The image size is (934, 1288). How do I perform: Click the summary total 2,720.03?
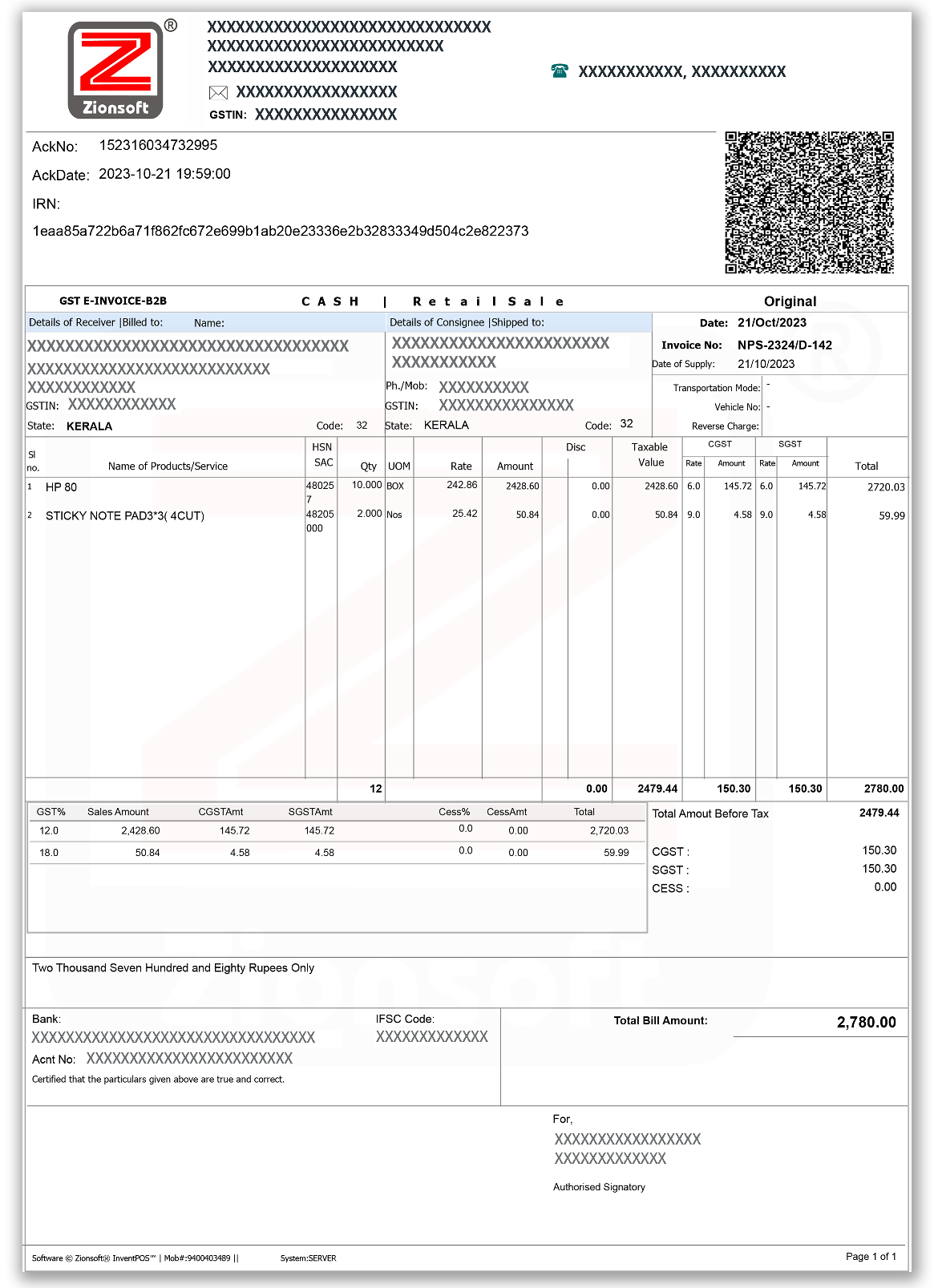point(609,831)
